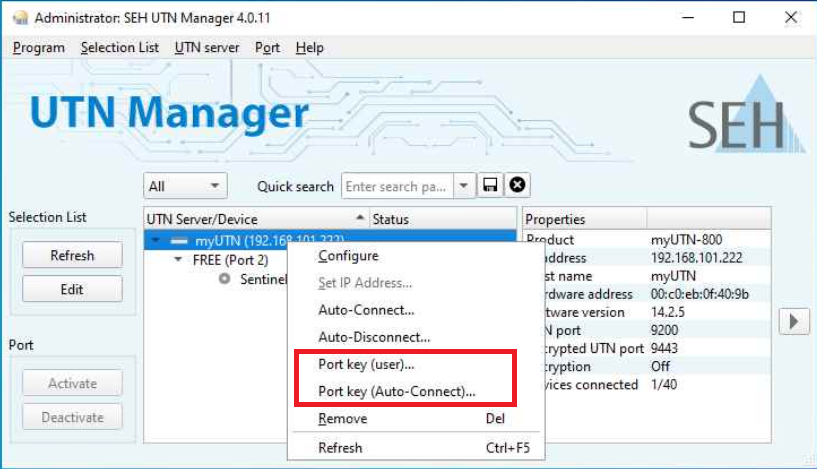This screenshot has width=817, height=469.
Task: Click the IP address value 192.168.101.222
Action: (x=697, y=258)
